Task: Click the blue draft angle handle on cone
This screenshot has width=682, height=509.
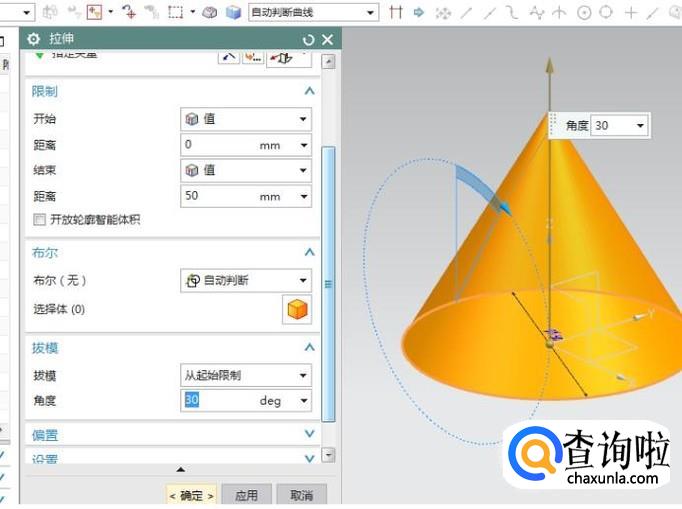Action: (x=504, y=208)
